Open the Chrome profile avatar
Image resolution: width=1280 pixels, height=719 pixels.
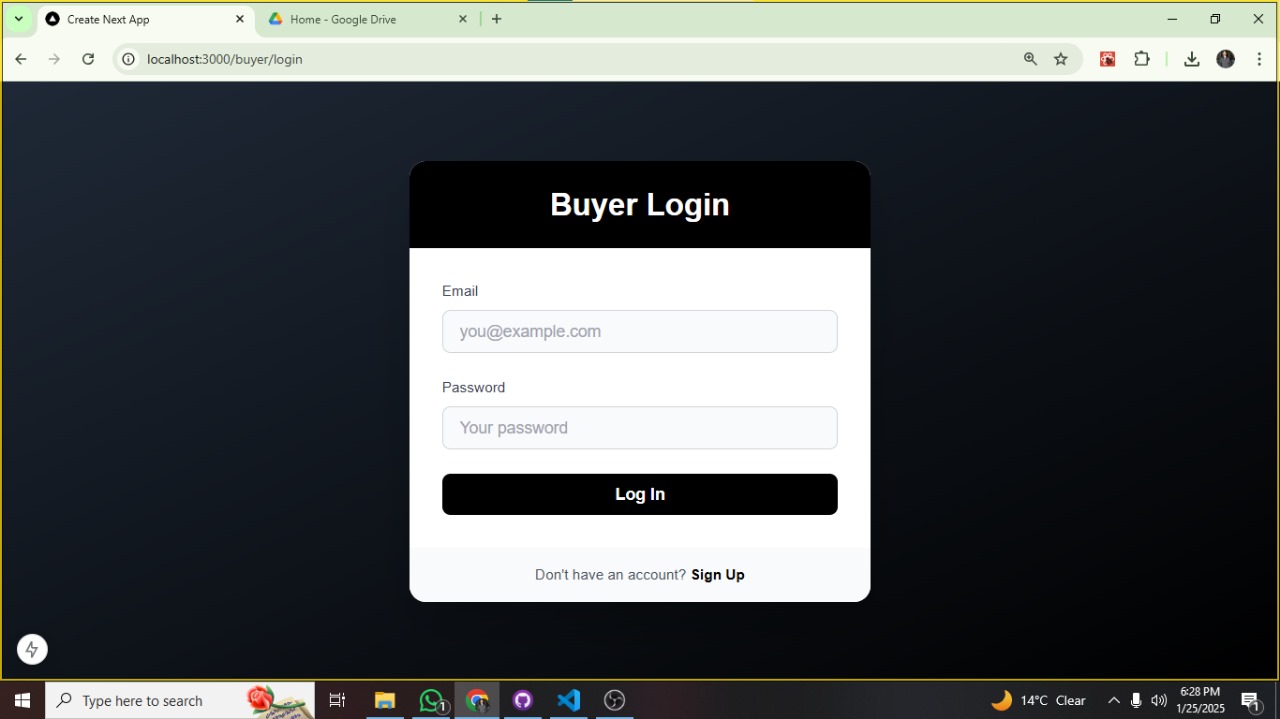[x=1226, y=59]
